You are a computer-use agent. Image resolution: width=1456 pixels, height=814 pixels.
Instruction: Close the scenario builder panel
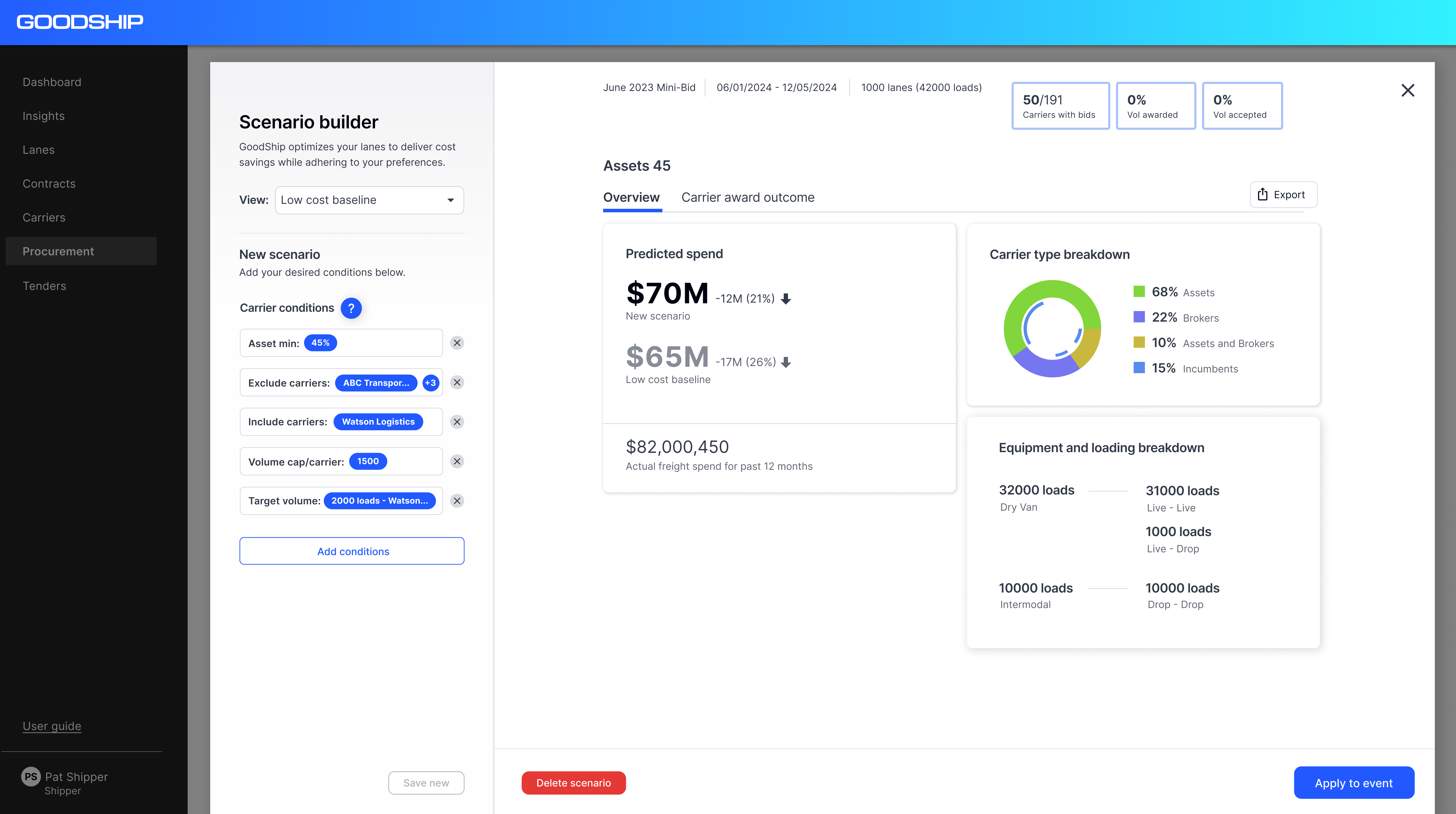tap(1407, 91)
